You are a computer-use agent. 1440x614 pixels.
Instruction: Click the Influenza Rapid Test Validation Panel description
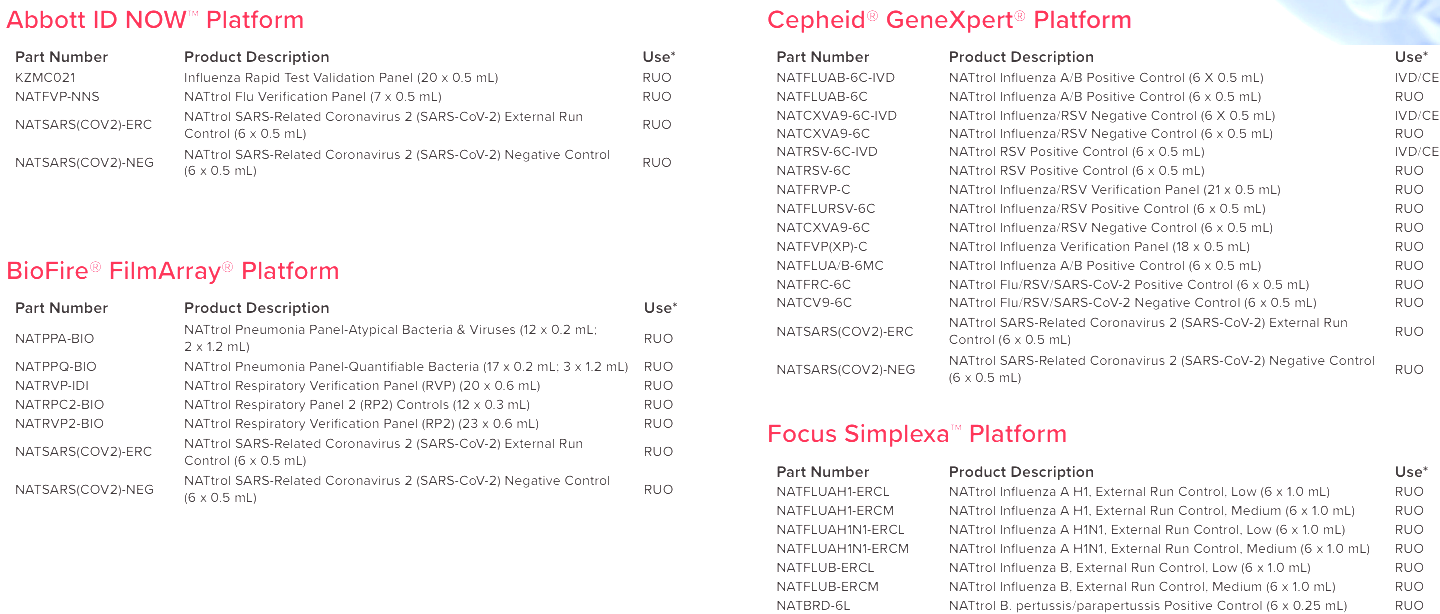click(340, 78)
